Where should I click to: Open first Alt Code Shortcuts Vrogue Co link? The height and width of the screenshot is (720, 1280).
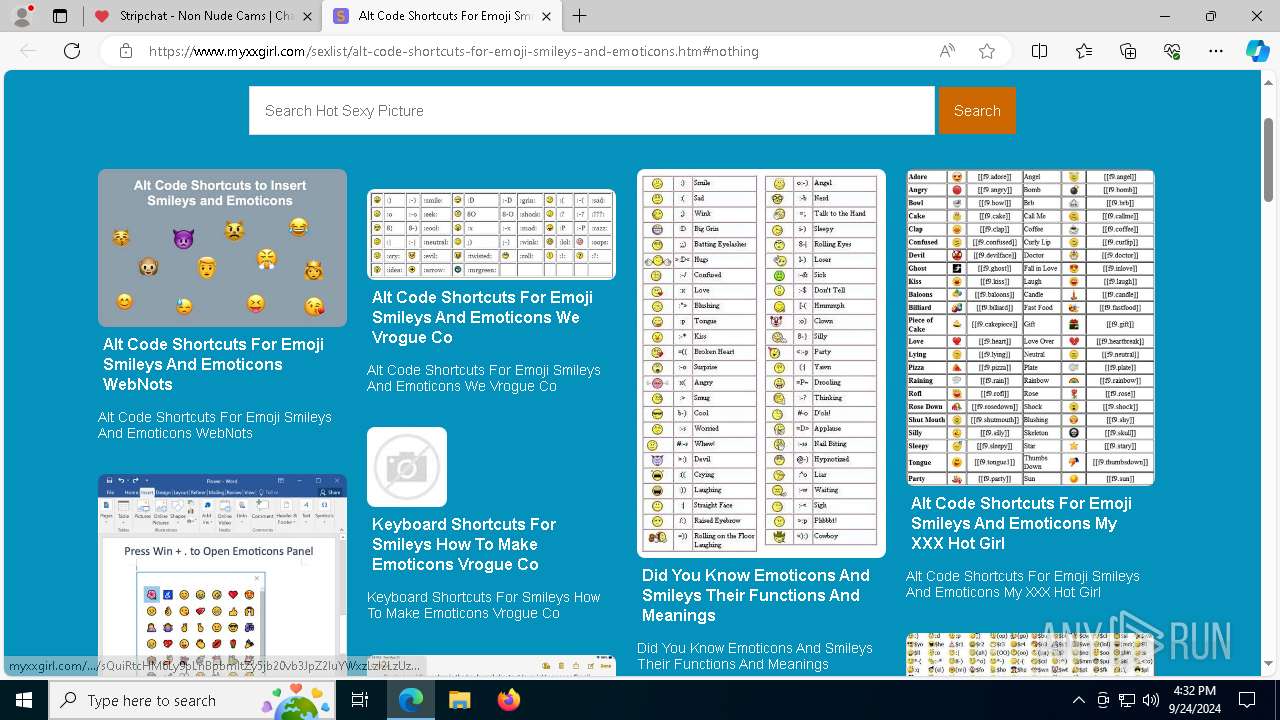[482, 317]
